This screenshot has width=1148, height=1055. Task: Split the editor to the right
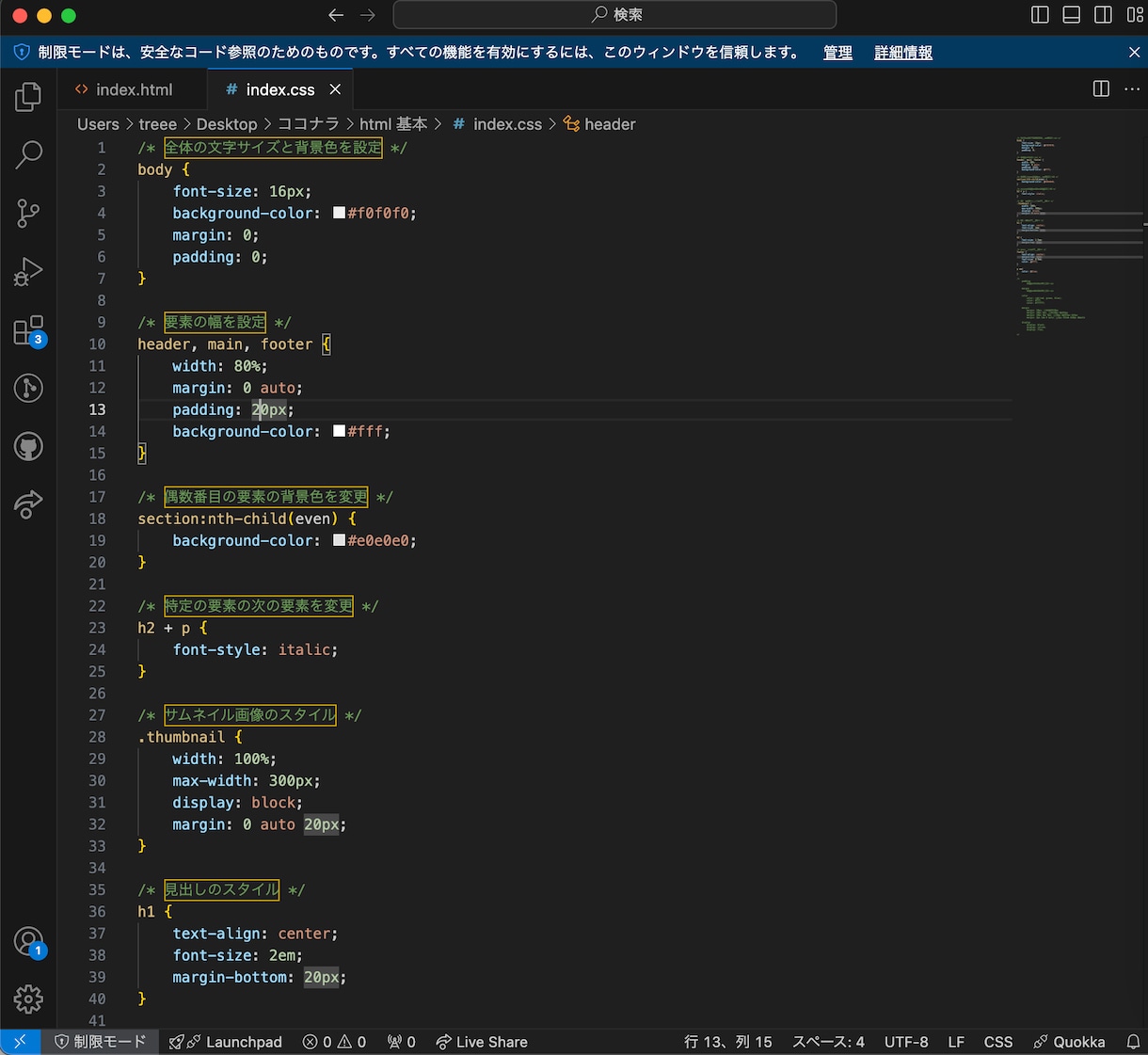pos(1101,88)
